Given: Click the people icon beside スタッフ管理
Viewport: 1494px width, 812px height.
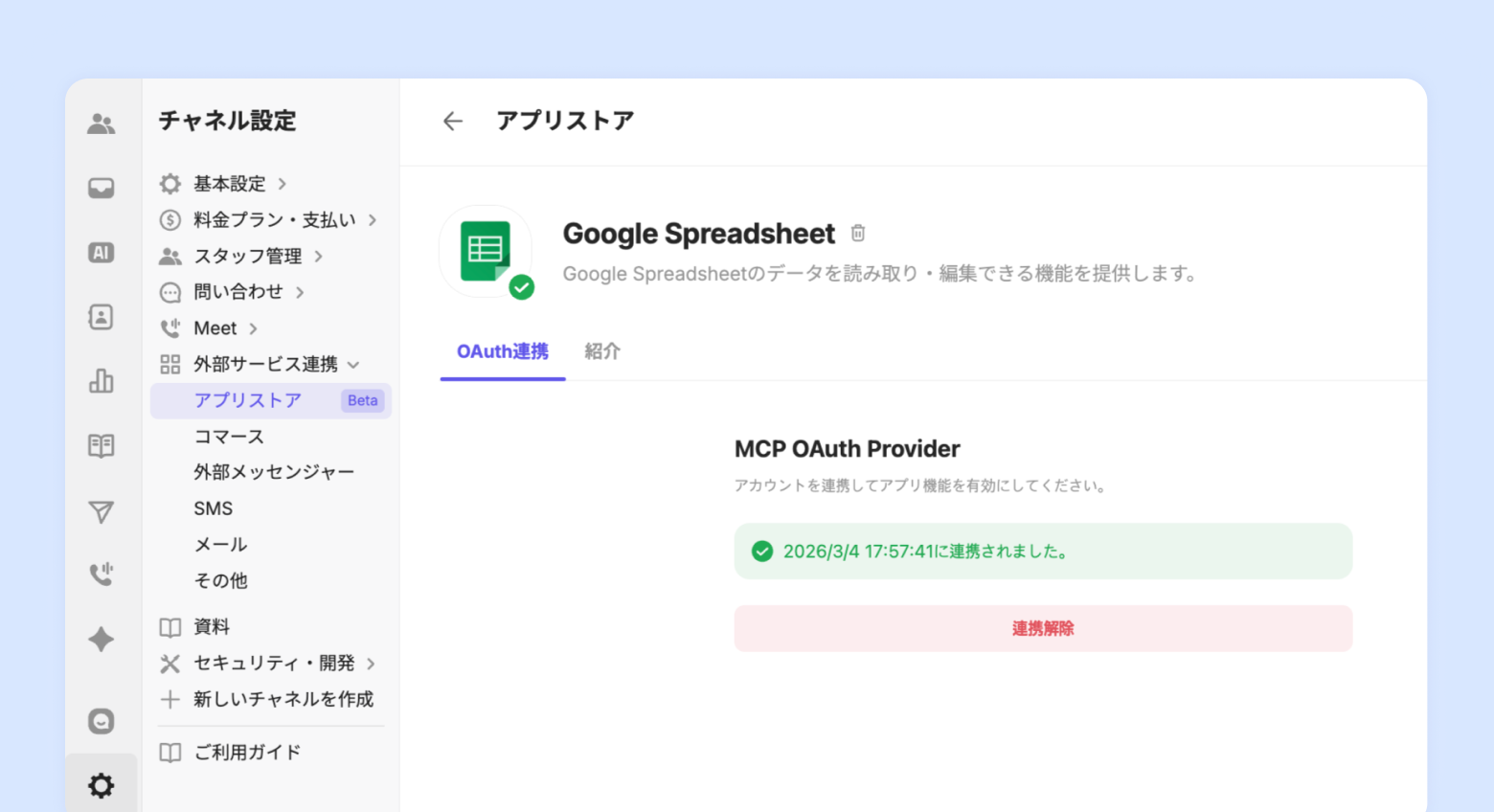Looking at the screenshot, I should tap(170, 256).
